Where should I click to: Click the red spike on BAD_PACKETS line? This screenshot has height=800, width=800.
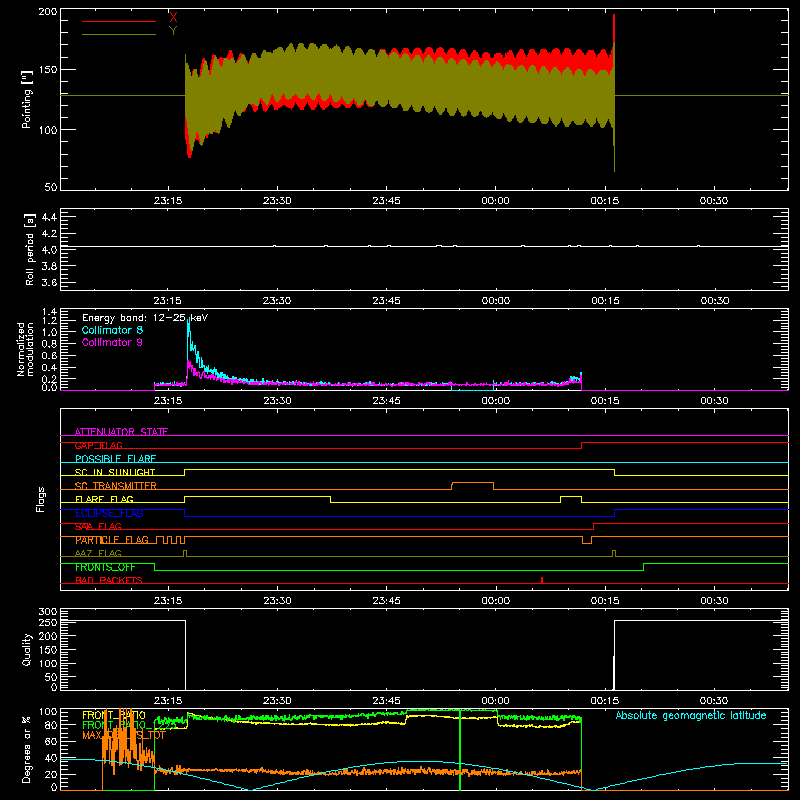tap(542, 580)
